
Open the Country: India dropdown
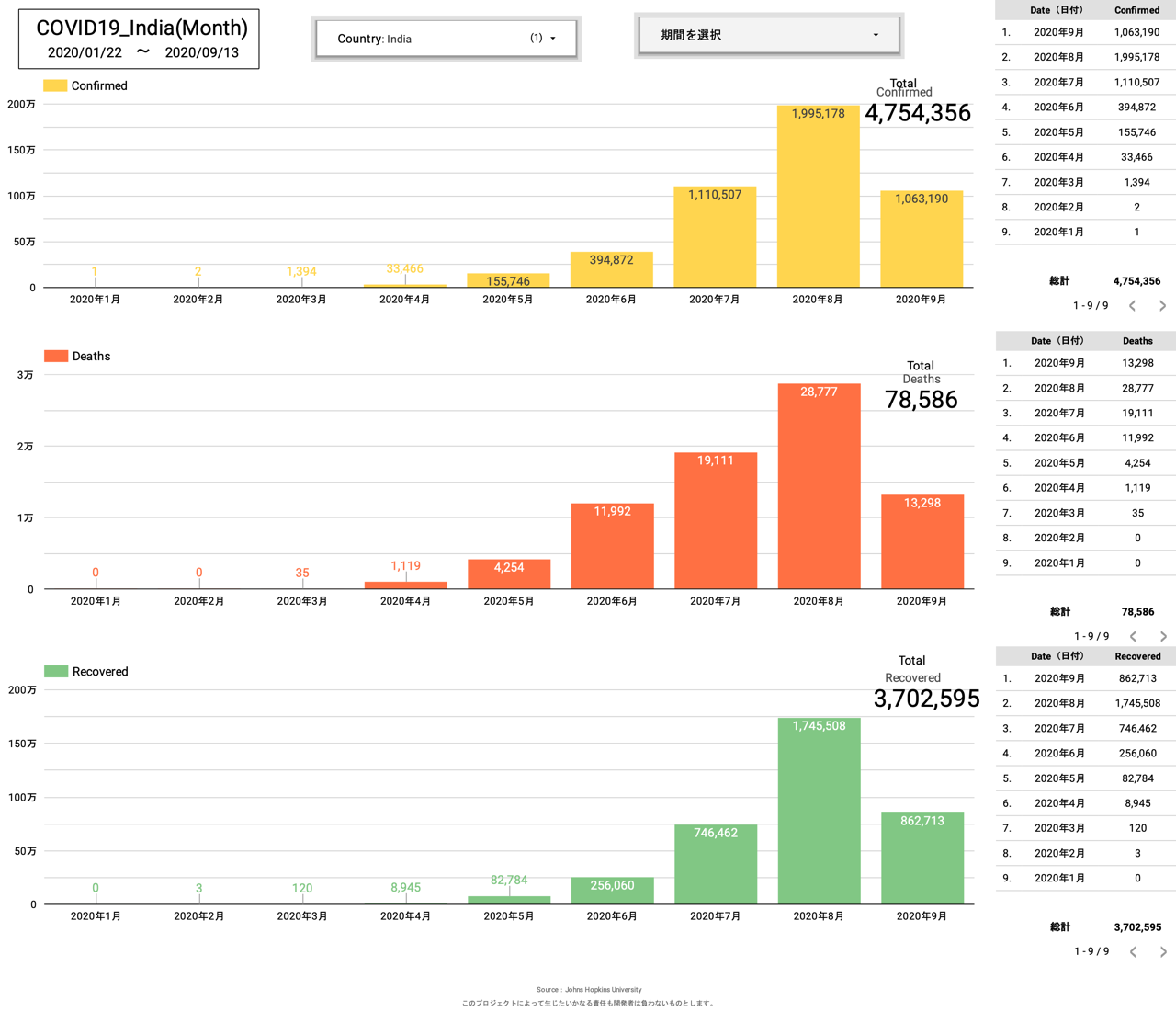[x=446, y=39]
